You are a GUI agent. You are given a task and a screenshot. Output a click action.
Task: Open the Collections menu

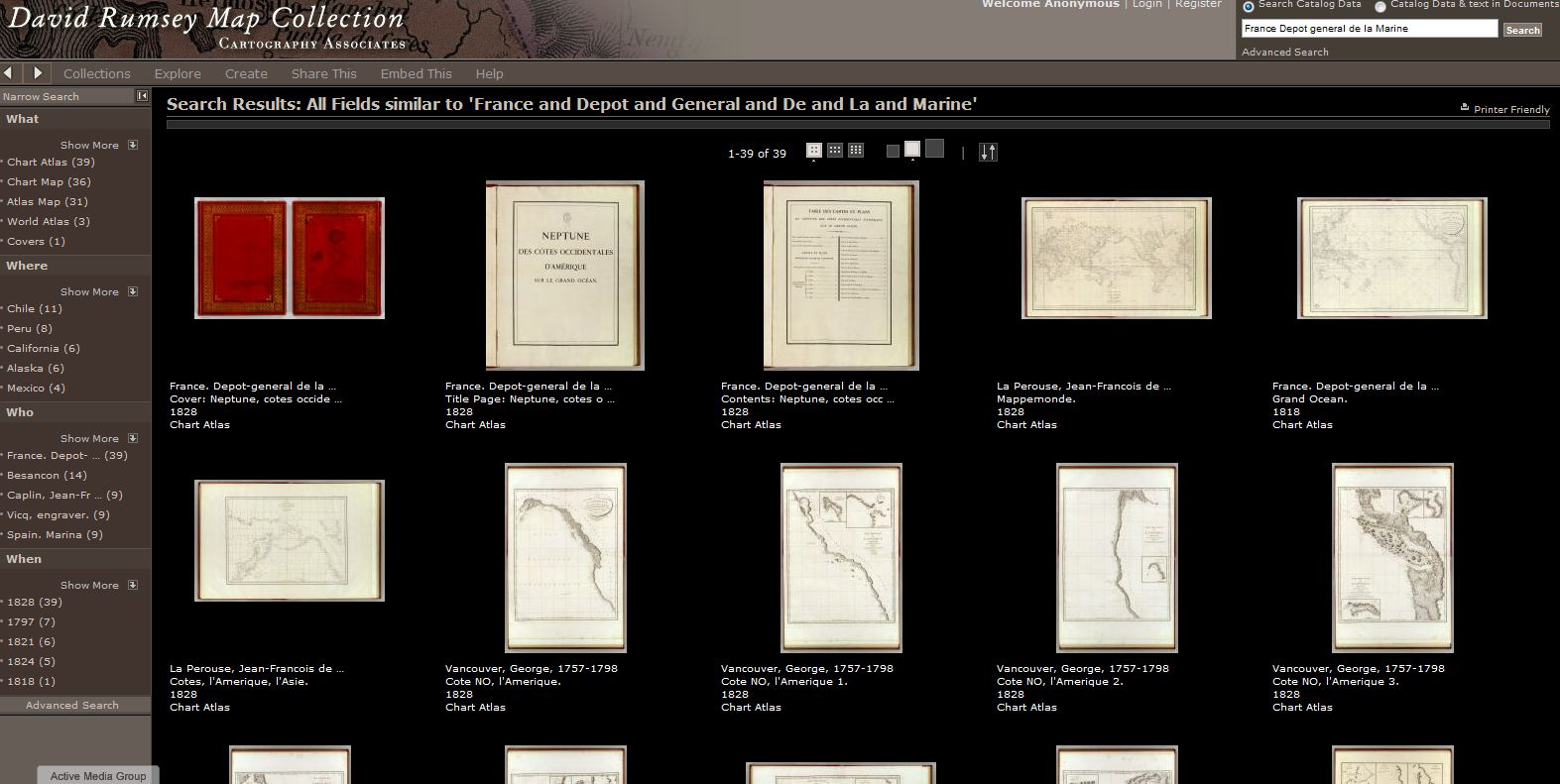tap(97, 73)
